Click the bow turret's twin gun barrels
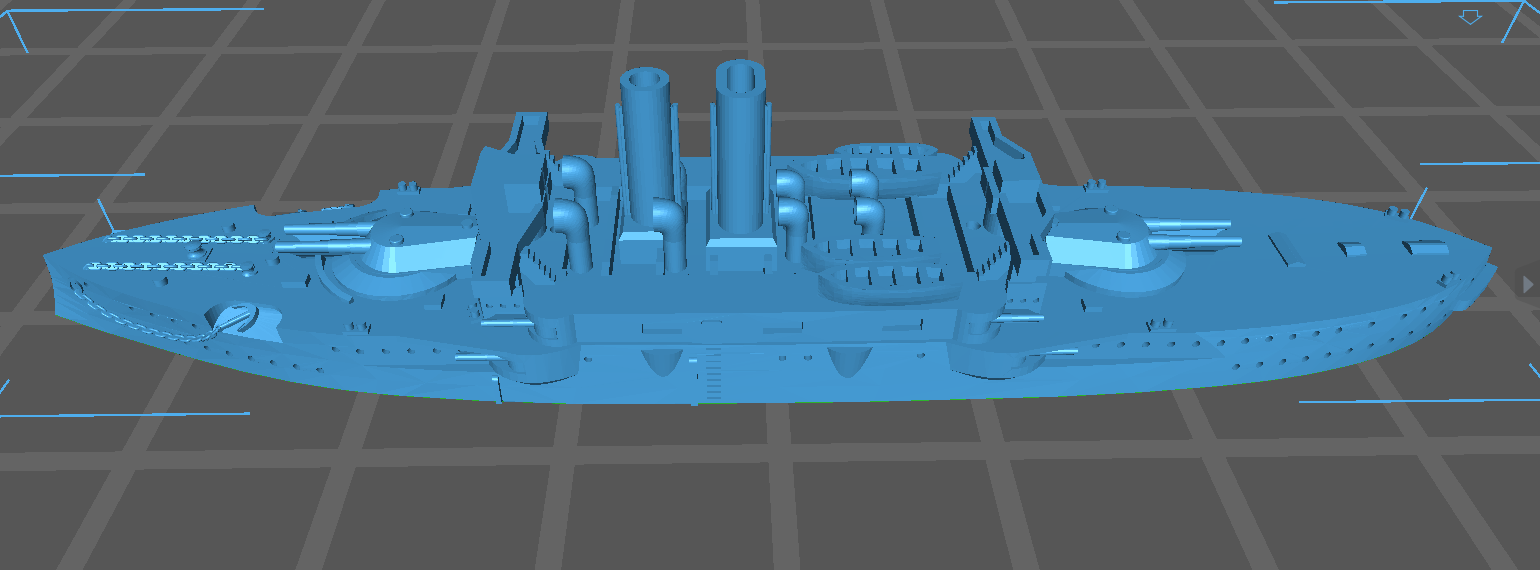Image resolution: width=1540 pixels, height=570 pixels. pyautogui.click(x=323, y=237)
